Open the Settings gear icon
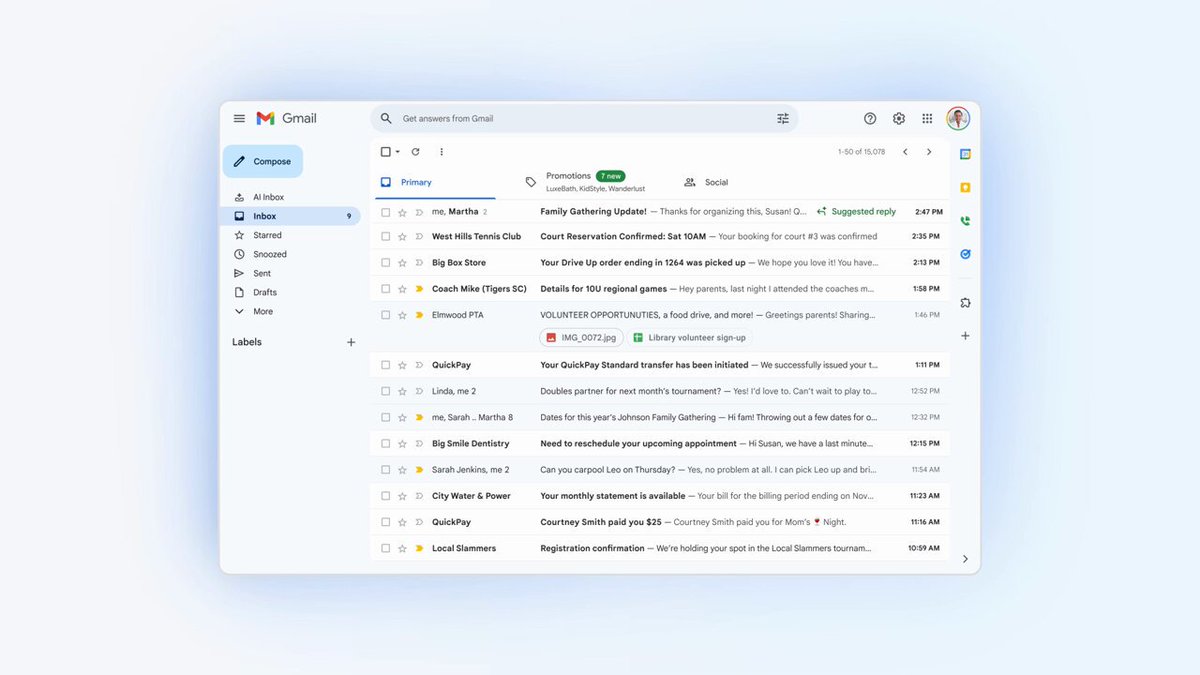 (x=899, y=118)
